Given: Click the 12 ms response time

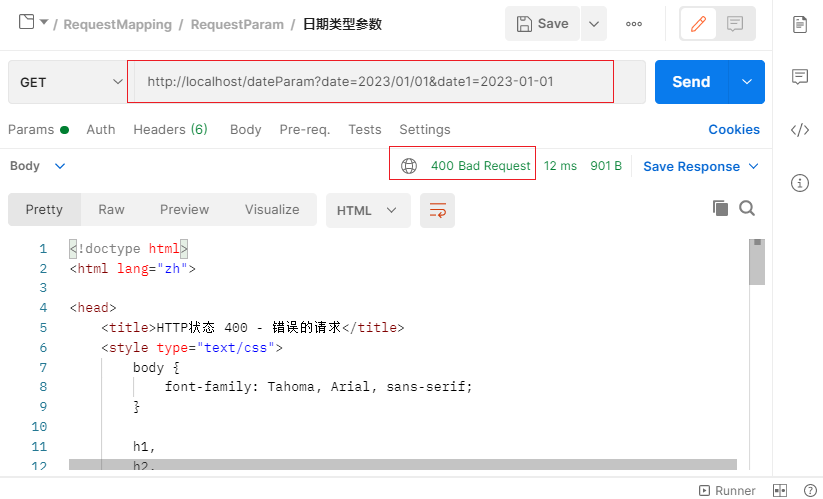Looking at the screenshot, I should (560, 166).
